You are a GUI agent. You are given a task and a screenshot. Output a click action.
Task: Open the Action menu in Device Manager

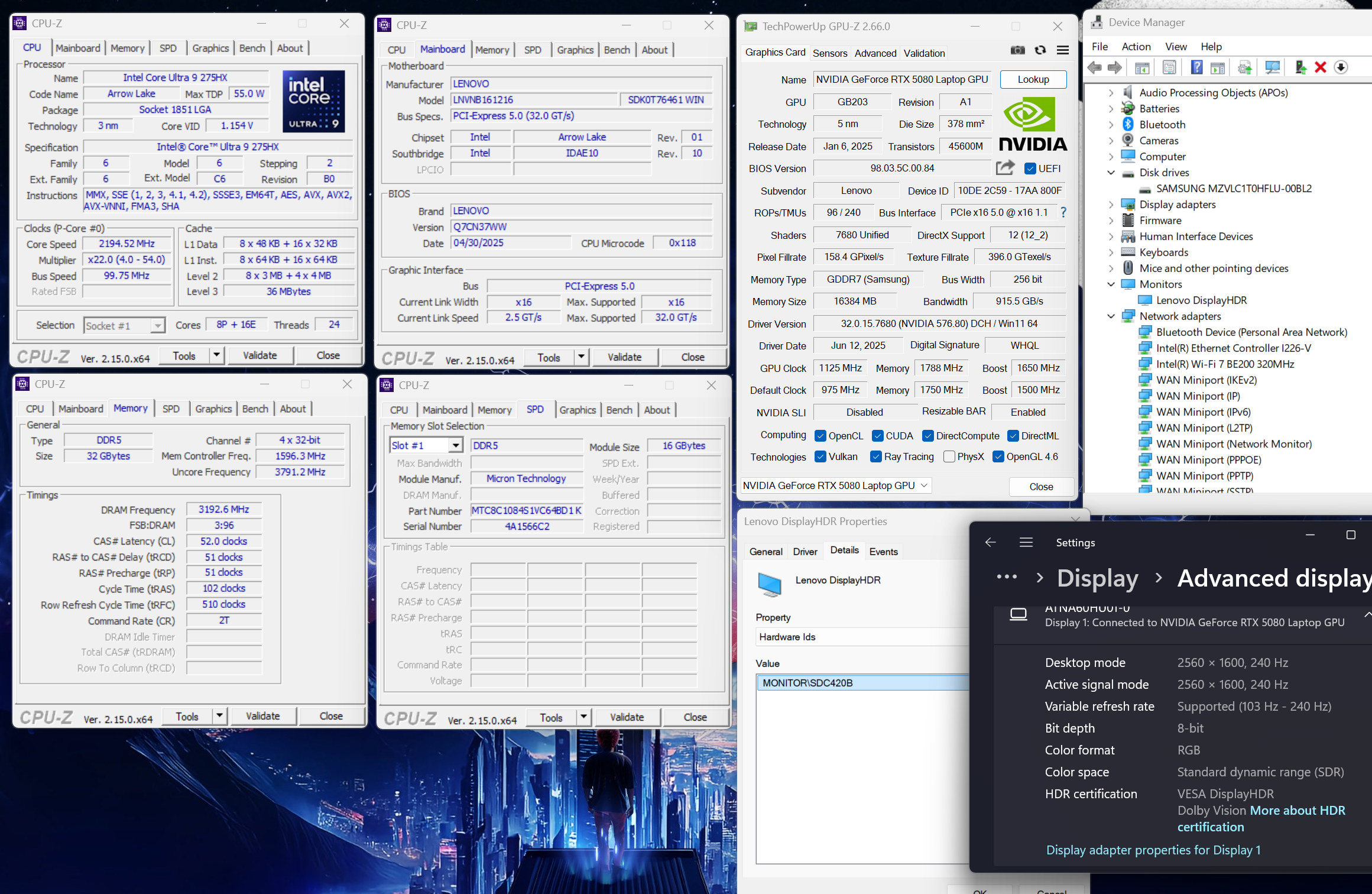tap(1136, 47)
